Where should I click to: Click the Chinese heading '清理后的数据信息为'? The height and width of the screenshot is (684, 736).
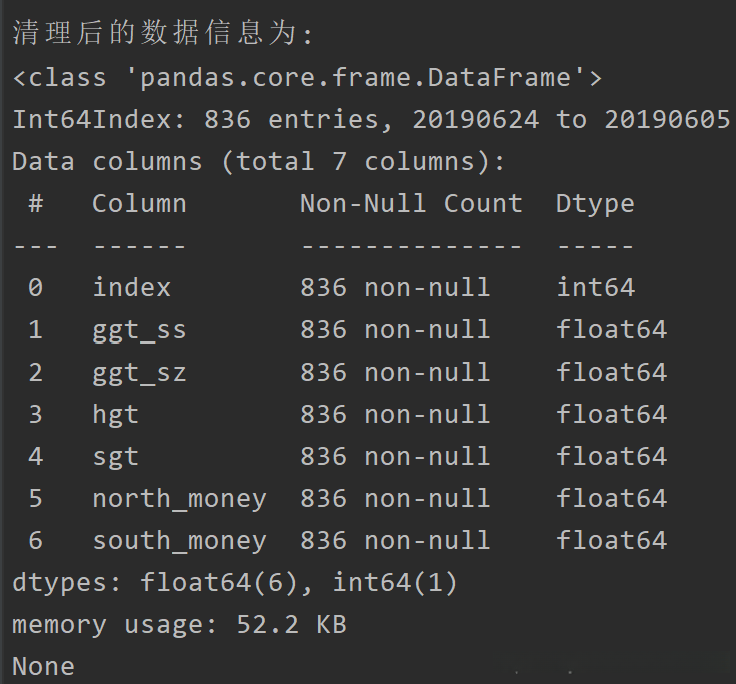tap(162, 33)
